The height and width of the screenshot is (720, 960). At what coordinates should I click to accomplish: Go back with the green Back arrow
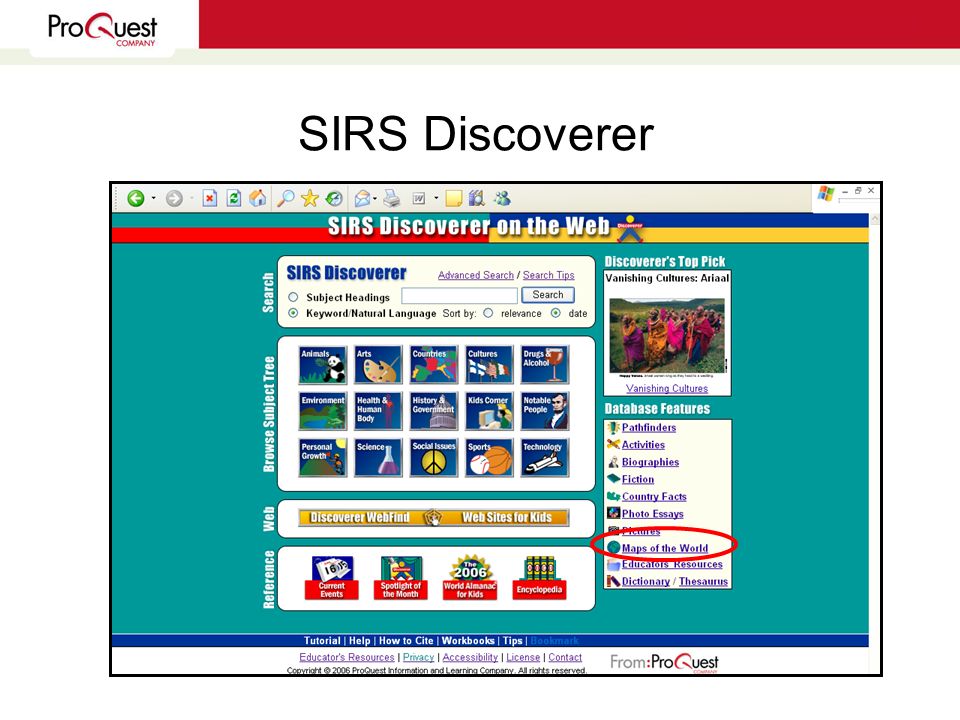click(136, 198)
